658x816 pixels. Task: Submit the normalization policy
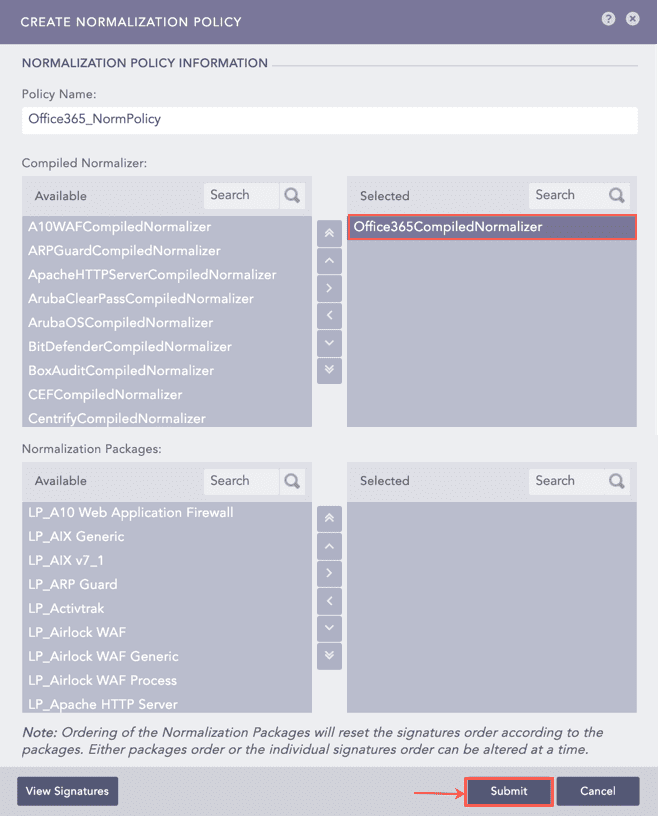coord(508,791)
